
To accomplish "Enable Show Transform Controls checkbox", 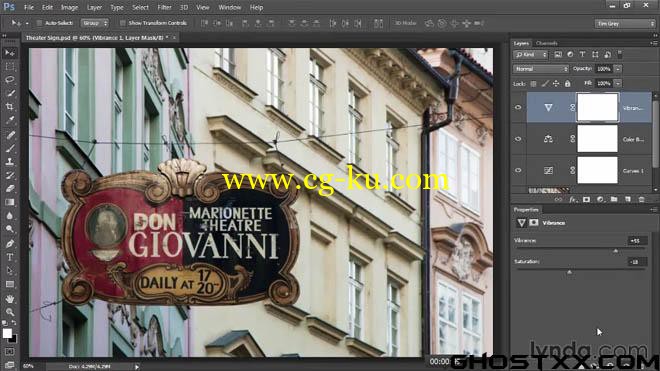I will [x=122, y=23].
